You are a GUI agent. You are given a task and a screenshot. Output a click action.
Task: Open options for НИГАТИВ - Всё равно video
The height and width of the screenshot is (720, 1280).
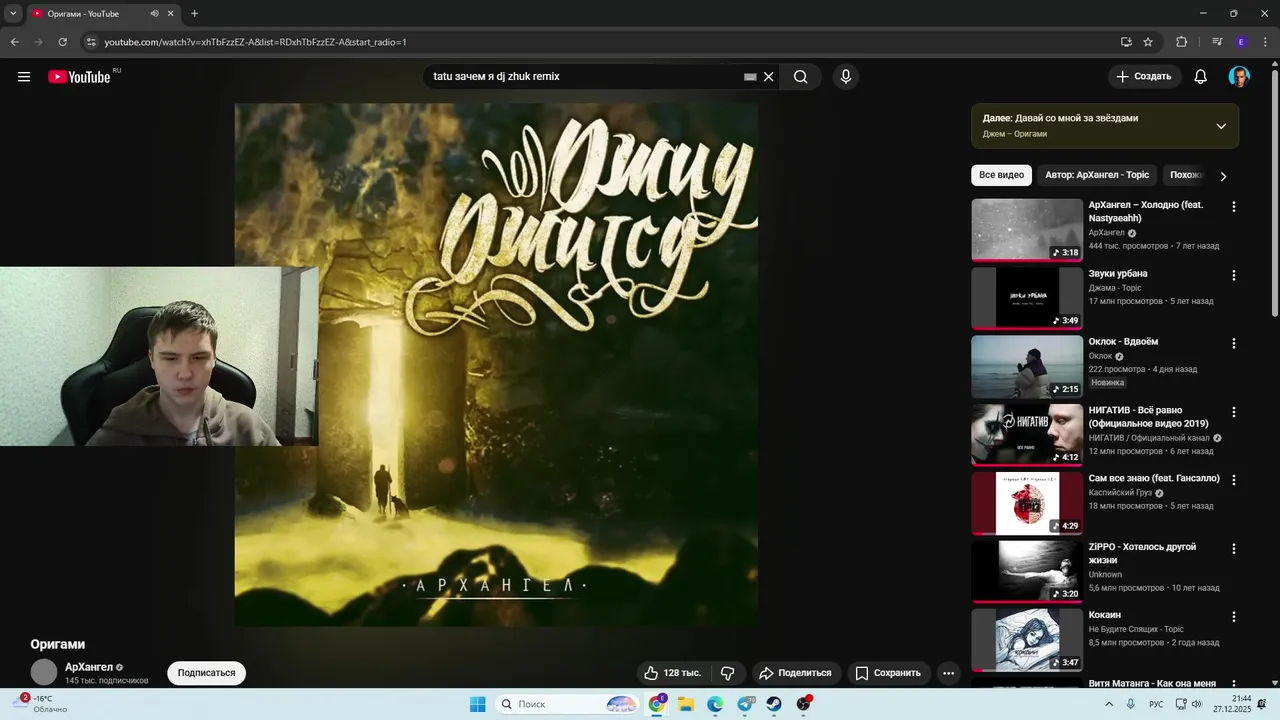1233,412
